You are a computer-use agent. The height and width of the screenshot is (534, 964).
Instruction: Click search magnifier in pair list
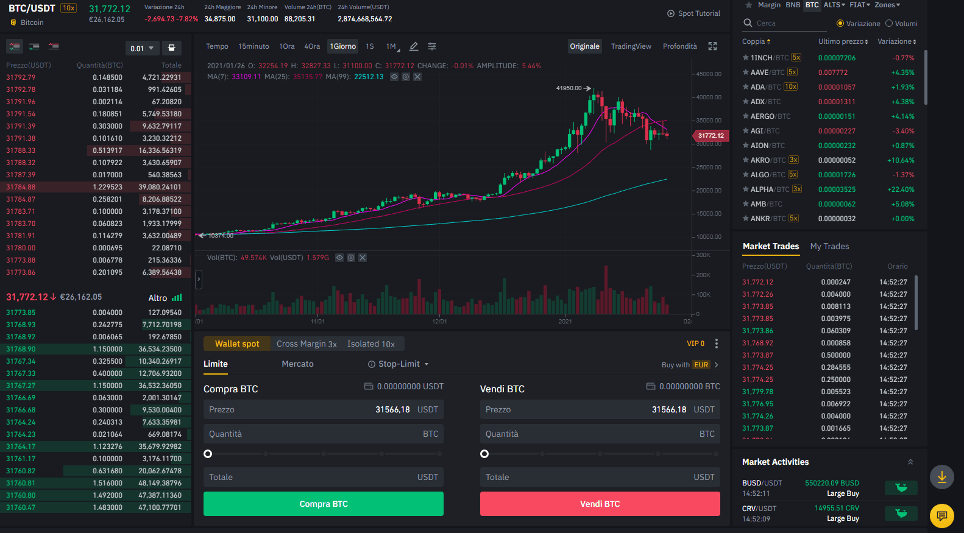click(x=748, y=23)
